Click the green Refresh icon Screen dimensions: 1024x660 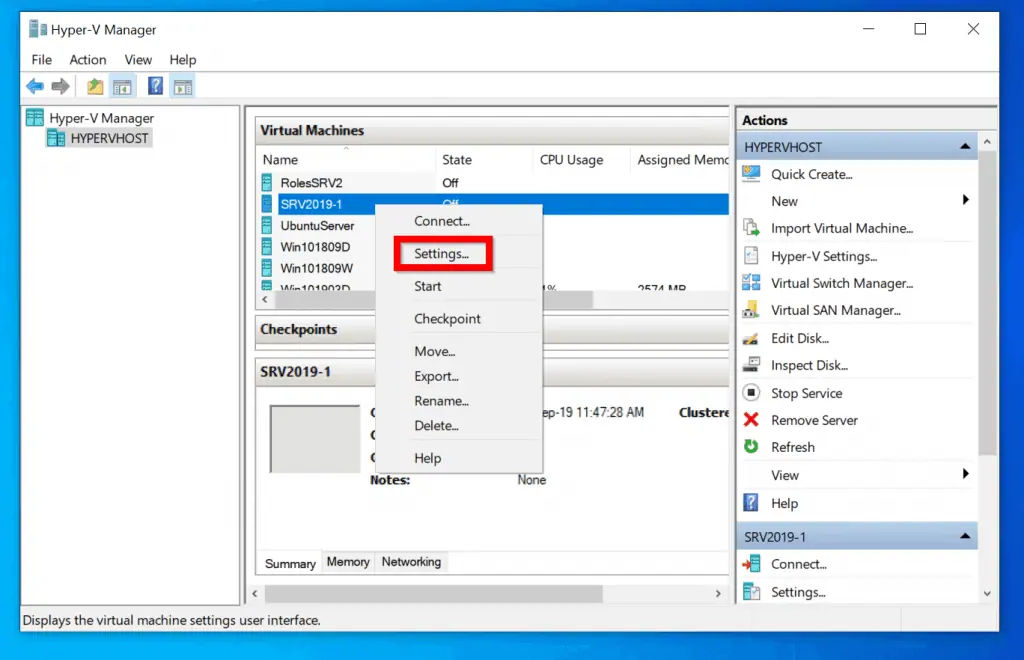tap(752, 447)
